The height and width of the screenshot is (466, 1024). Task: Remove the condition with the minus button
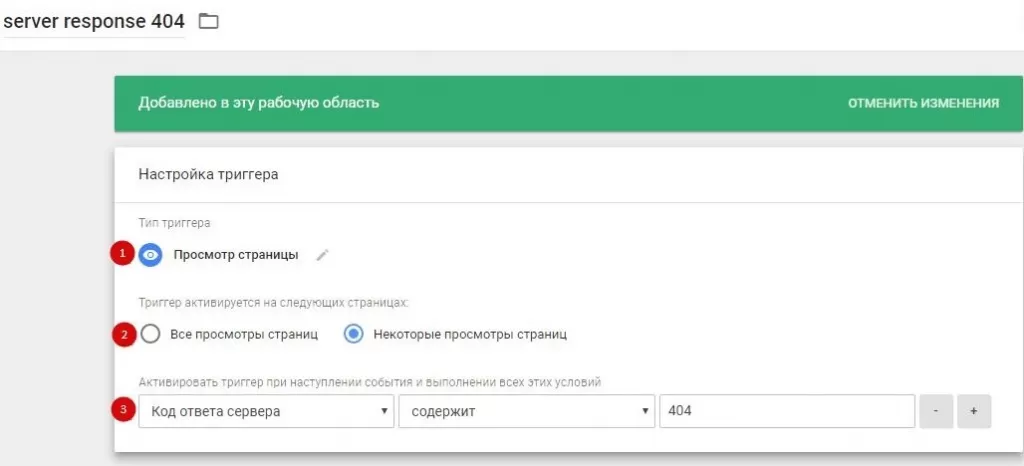[937, 411]
